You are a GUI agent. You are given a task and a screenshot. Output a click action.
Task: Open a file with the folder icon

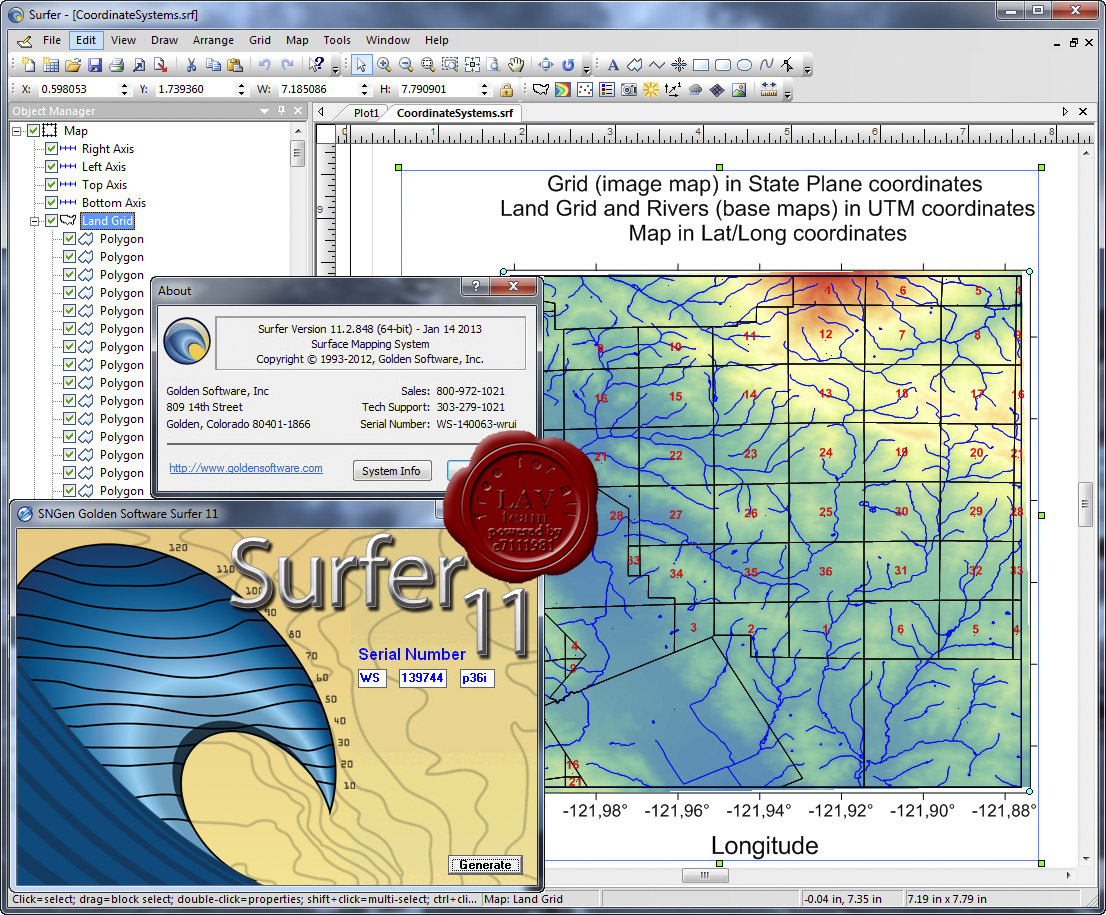(x=73, y=65)
